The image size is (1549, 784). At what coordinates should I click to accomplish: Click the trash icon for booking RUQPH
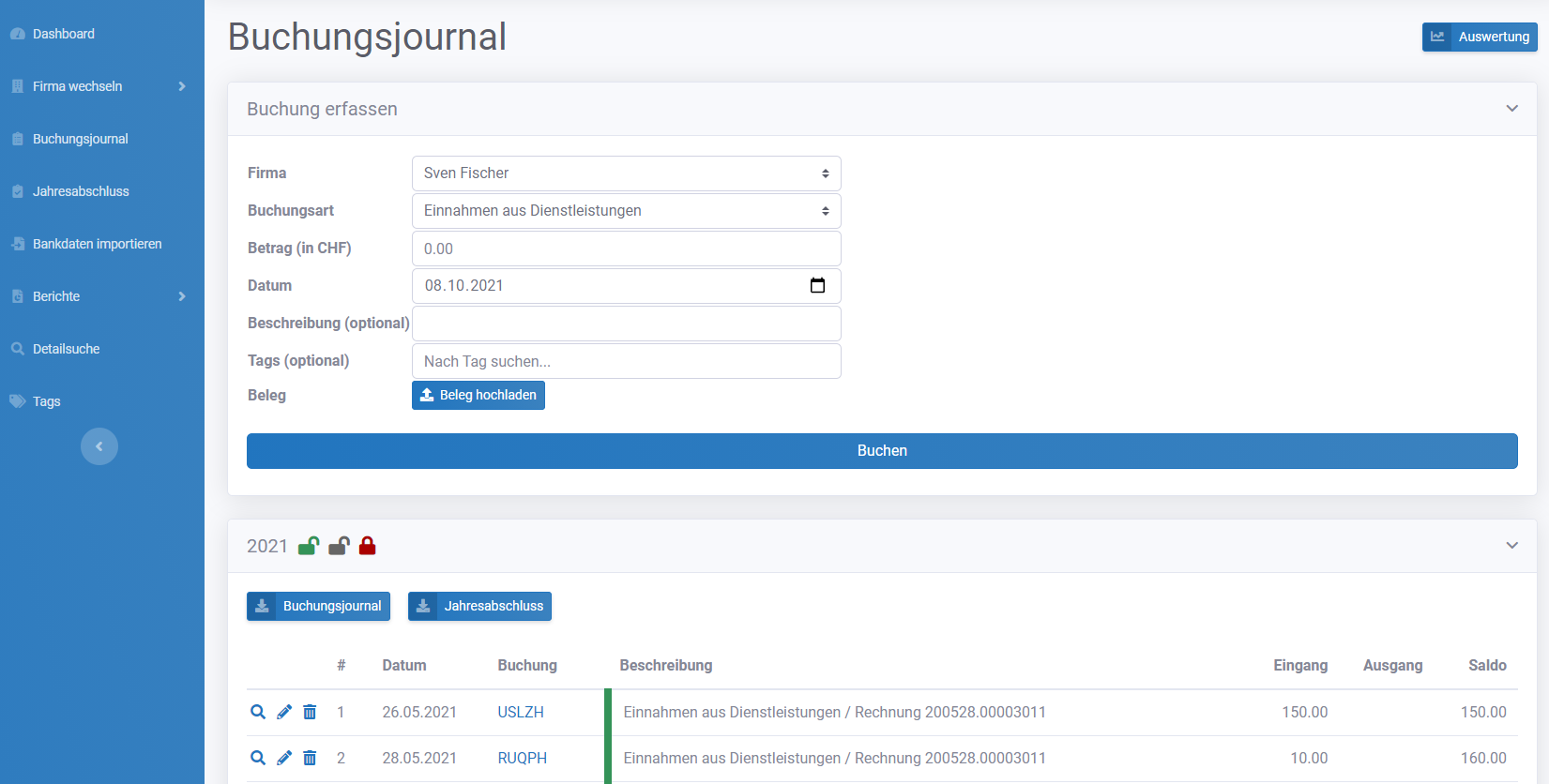pos(310,758)
